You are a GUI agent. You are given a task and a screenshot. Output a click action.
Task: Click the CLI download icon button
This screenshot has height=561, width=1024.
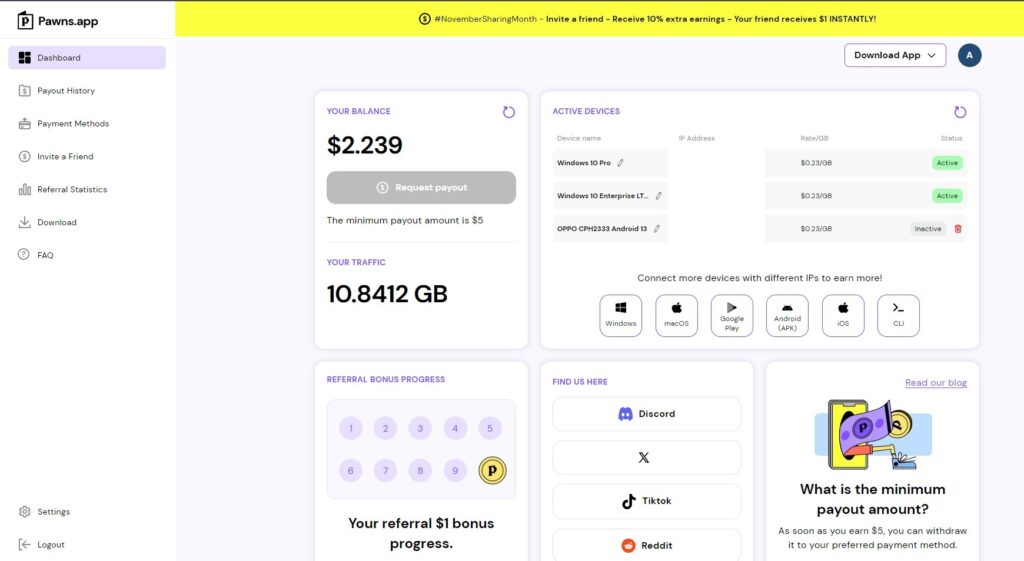899,315
